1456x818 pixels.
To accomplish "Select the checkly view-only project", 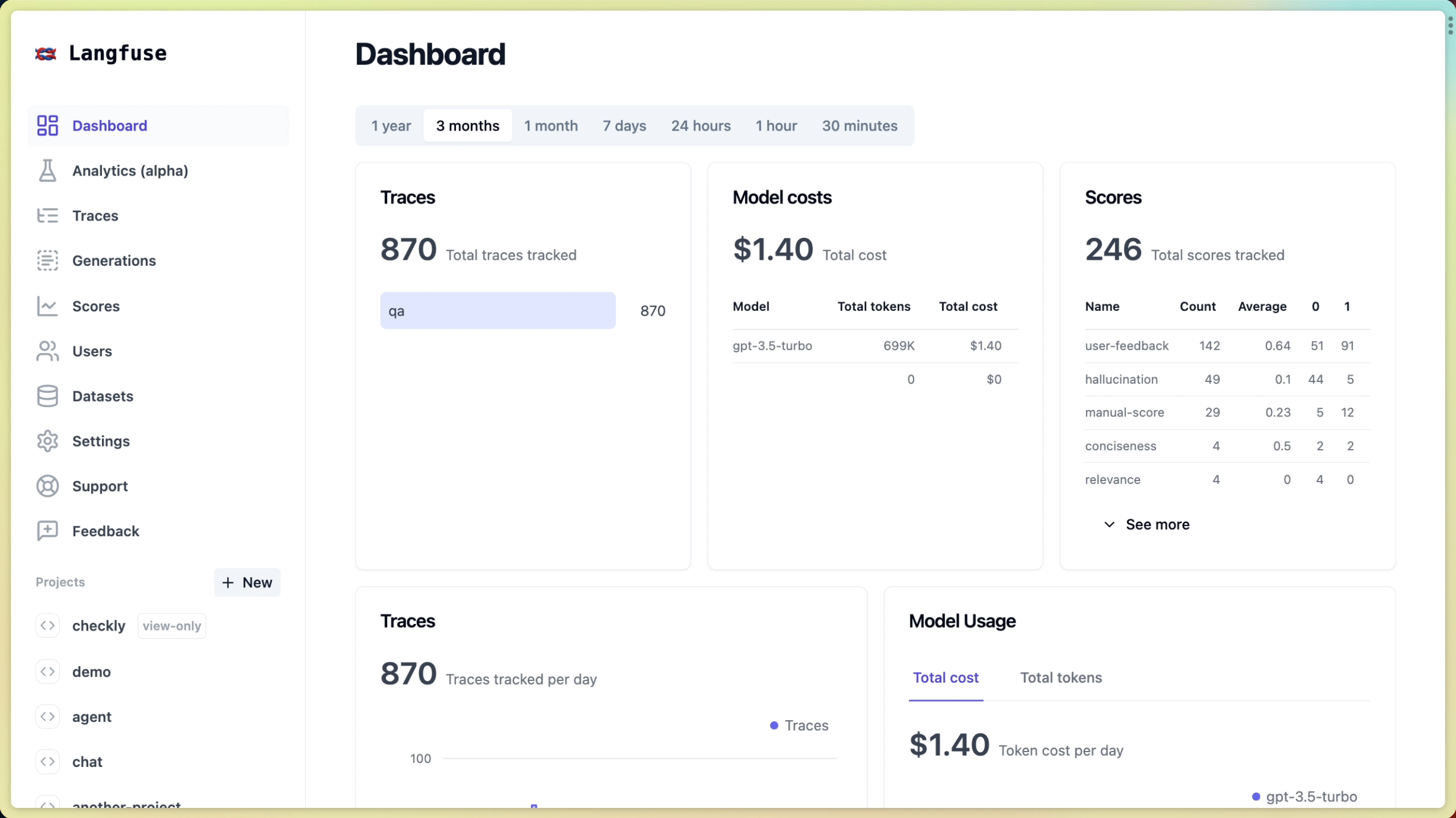I will point(98,625).
